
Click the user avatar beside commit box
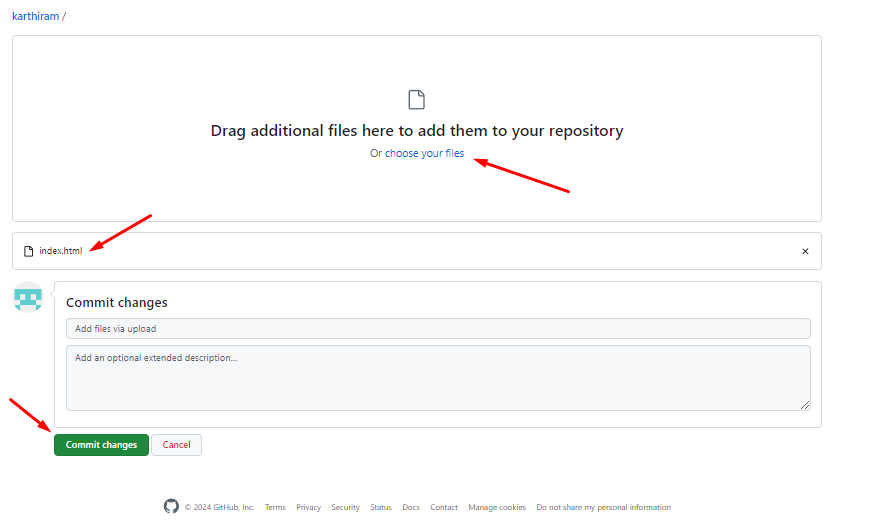click(x=28, y=297)
